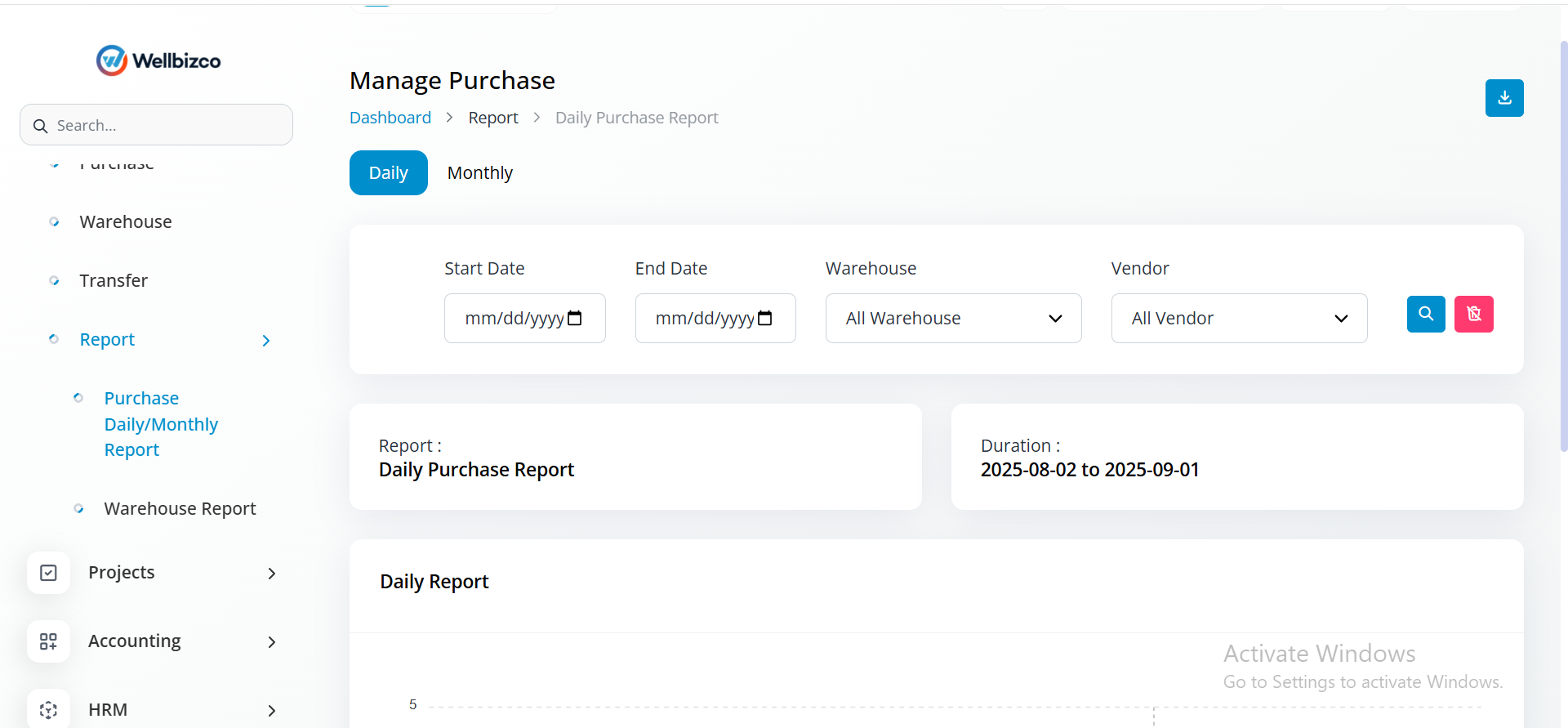Click the HRM icon in sidebar
Viewport: 1568px width, 728px height.
pos(48,709)
